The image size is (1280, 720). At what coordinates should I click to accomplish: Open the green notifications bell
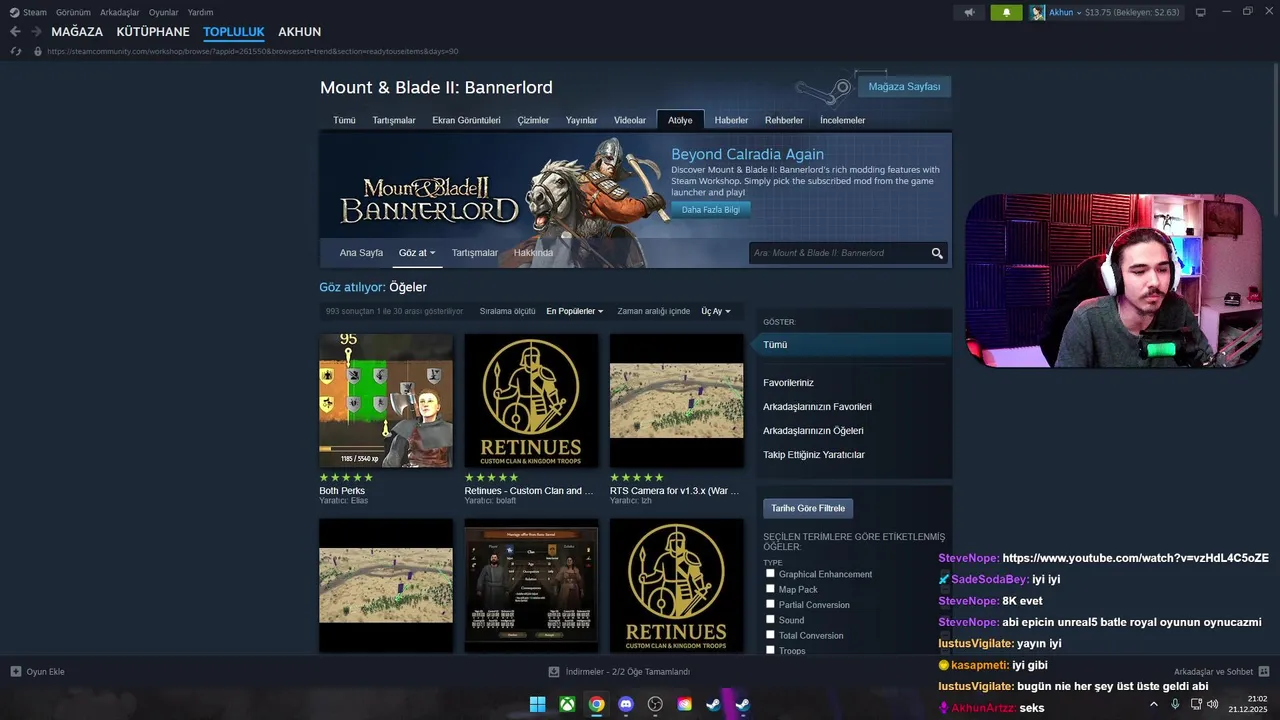(x=1006, y=12)
